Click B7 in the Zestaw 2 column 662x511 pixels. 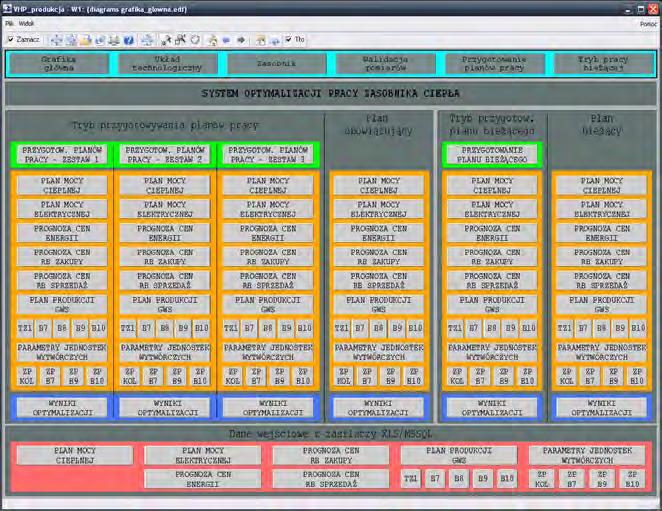coord(146,328)
